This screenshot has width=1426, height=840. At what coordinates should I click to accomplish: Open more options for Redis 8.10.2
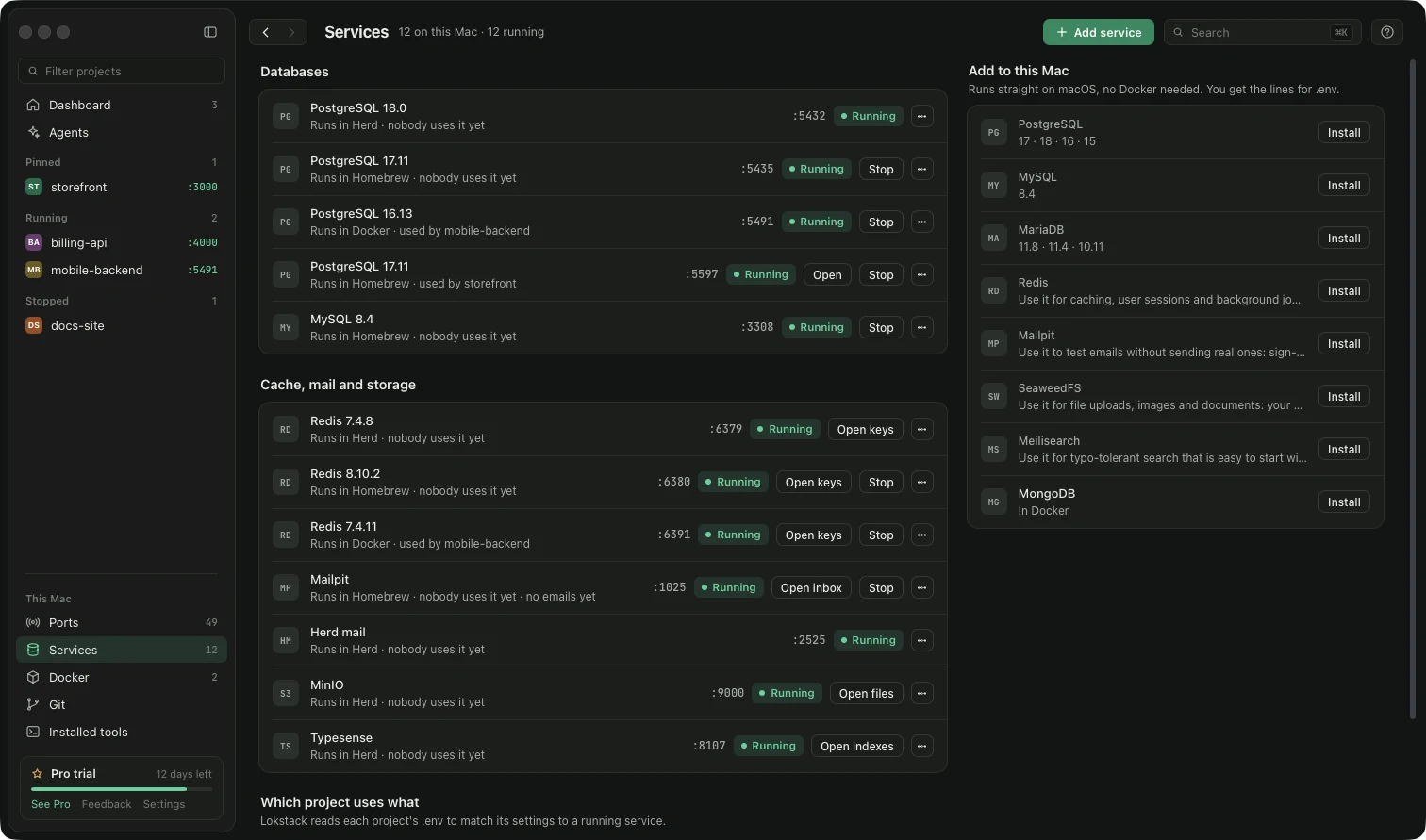pyautogui.click(x=922, y=482)
